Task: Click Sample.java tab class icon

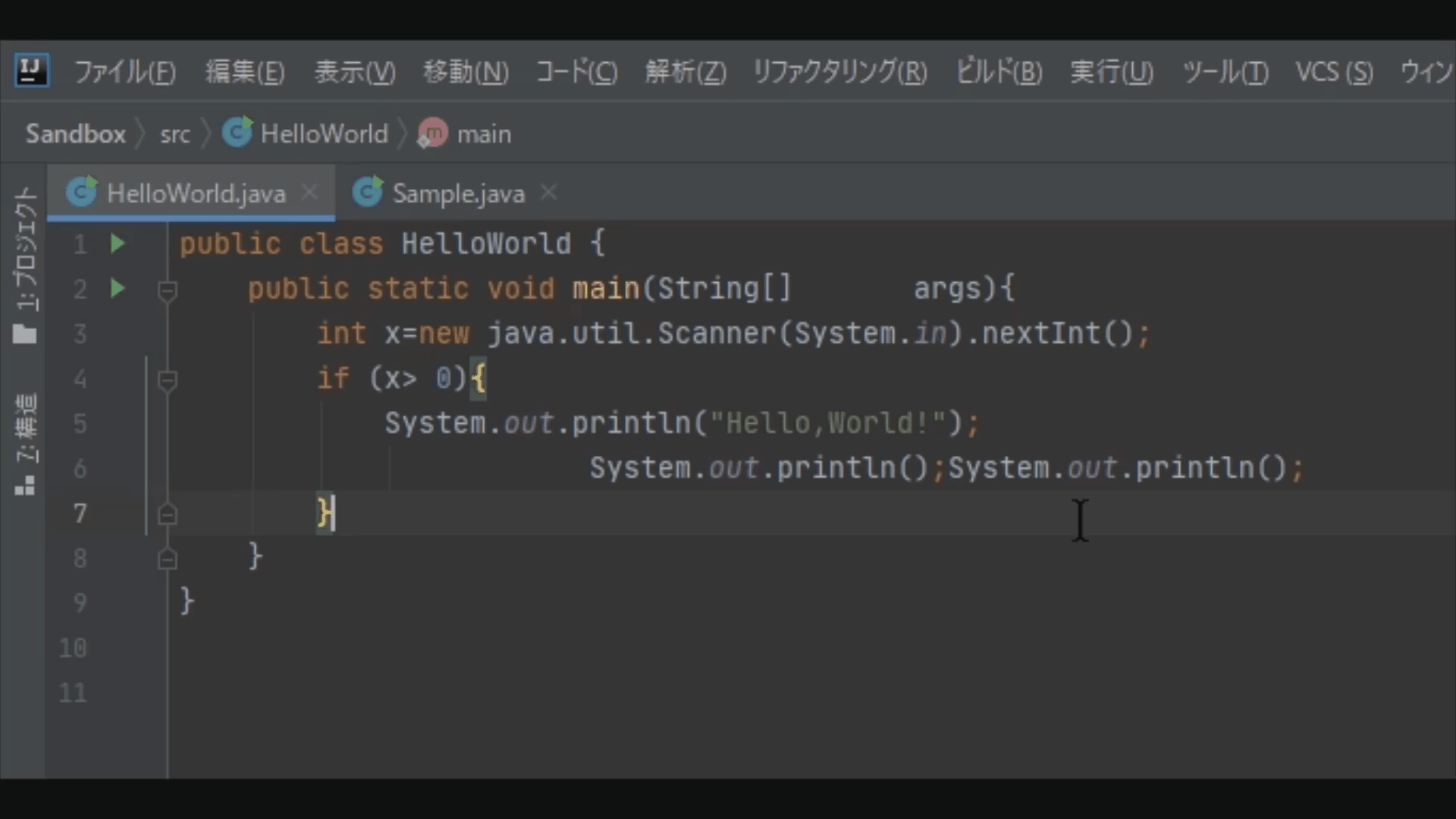Action: coord(368,193)
